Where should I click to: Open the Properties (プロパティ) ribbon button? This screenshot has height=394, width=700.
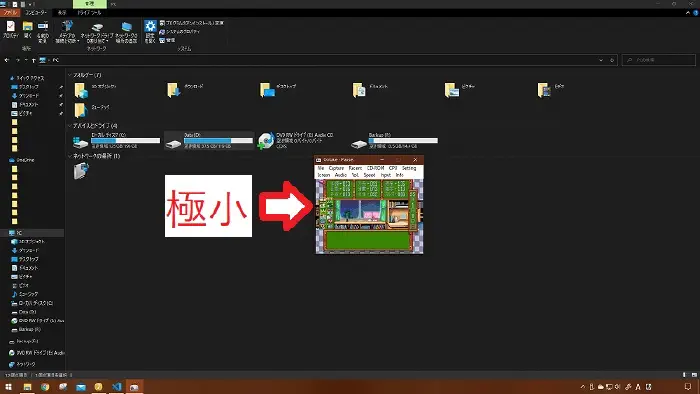click(x=10, y=30)
